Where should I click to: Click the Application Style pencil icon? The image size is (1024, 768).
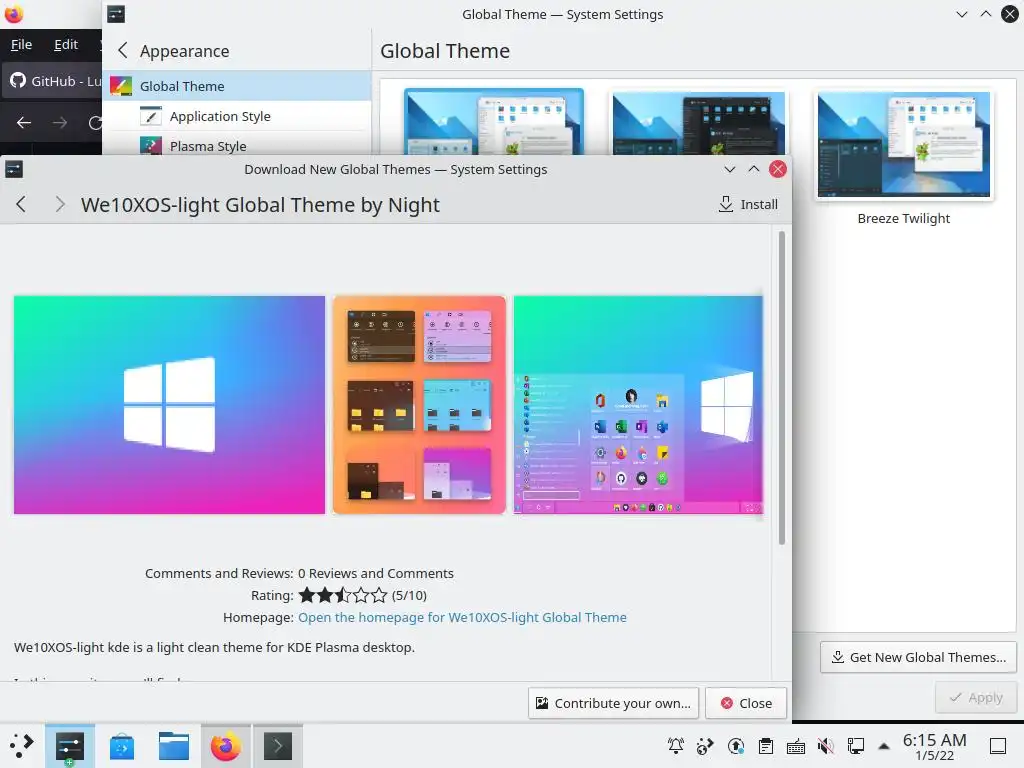151,116
